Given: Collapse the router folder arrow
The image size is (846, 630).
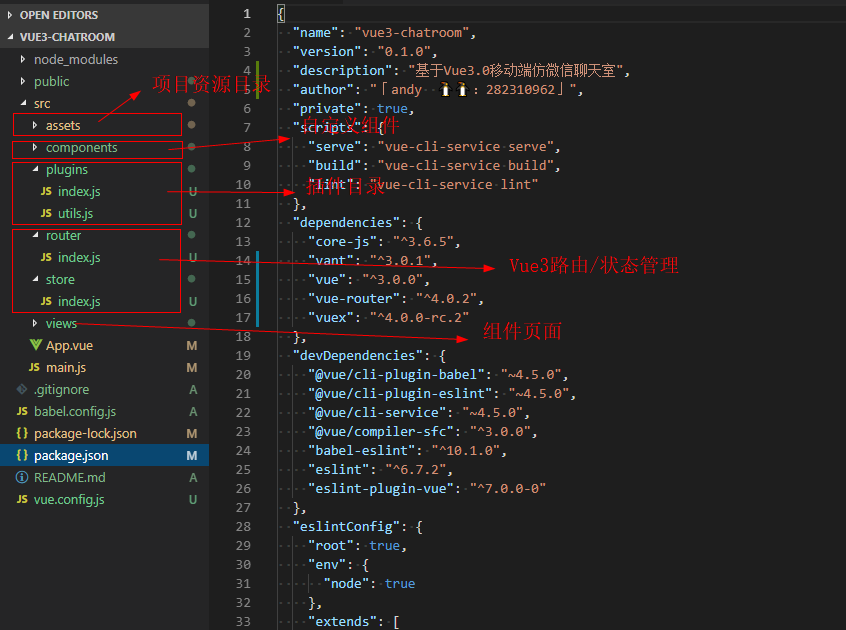Looking at the screenshot, I should (x=35, y=235).
